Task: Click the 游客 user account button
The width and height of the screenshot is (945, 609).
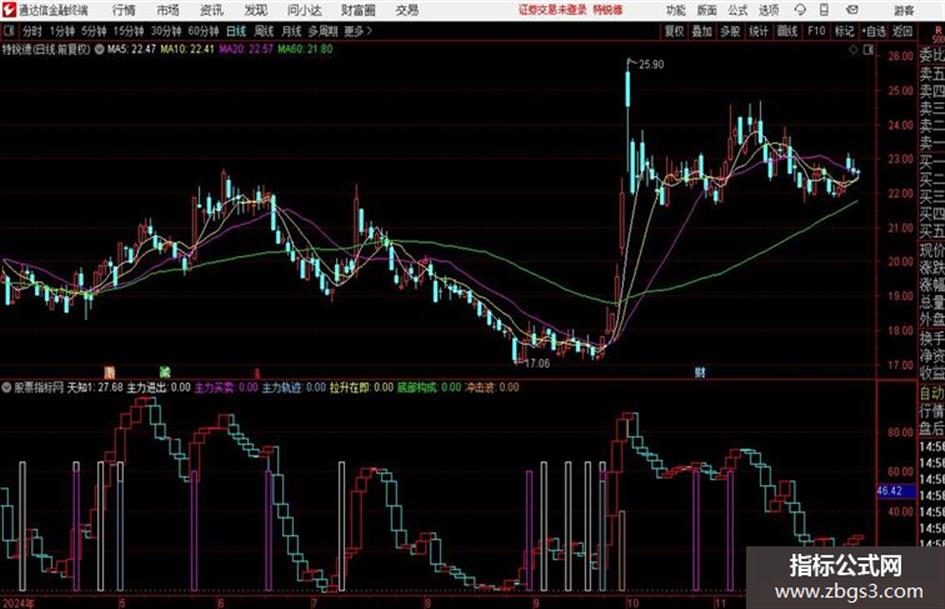Action: pyautogui.click(x=903, y=10)
